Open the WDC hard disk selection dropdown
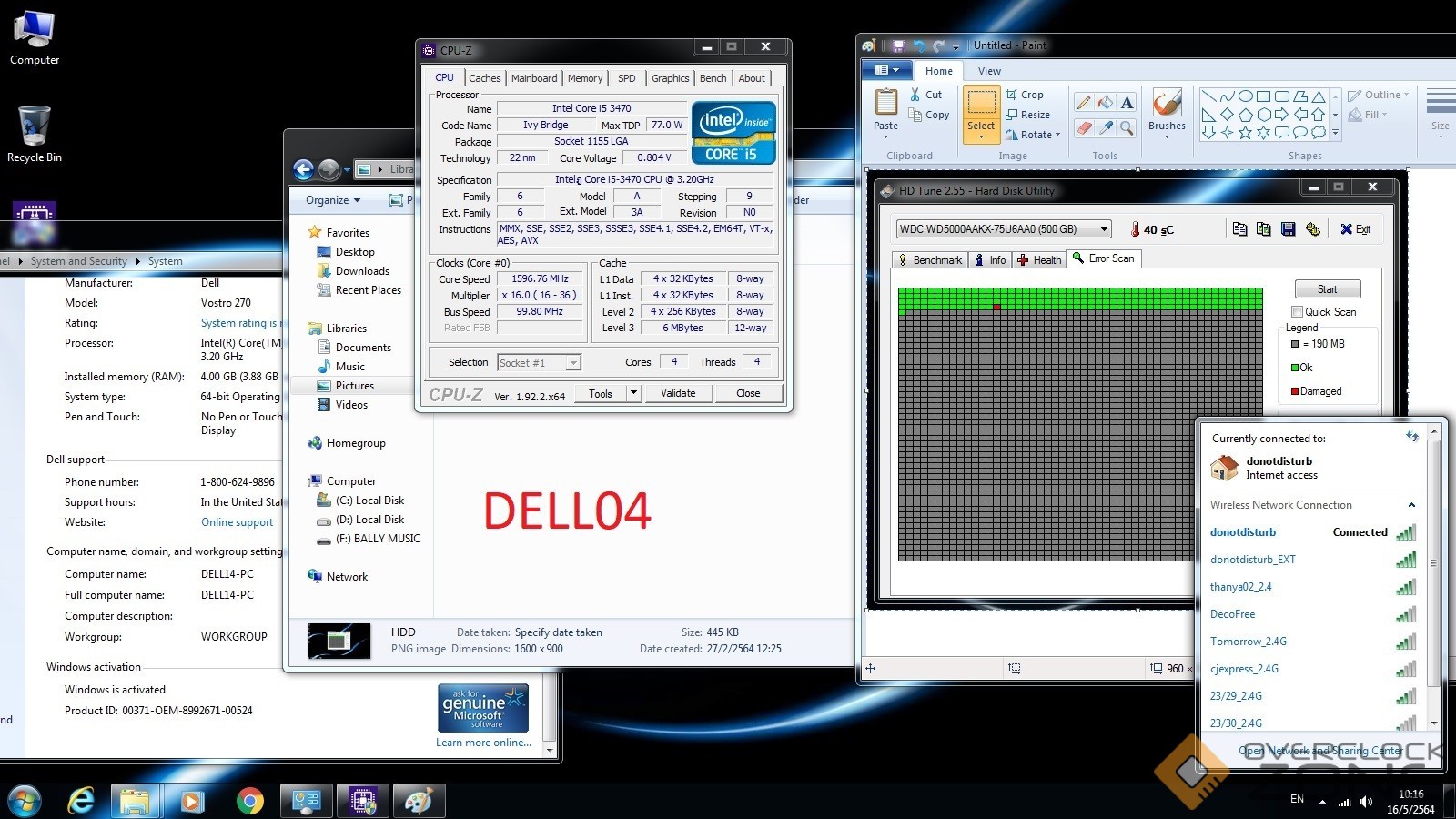 [1104, 229]
